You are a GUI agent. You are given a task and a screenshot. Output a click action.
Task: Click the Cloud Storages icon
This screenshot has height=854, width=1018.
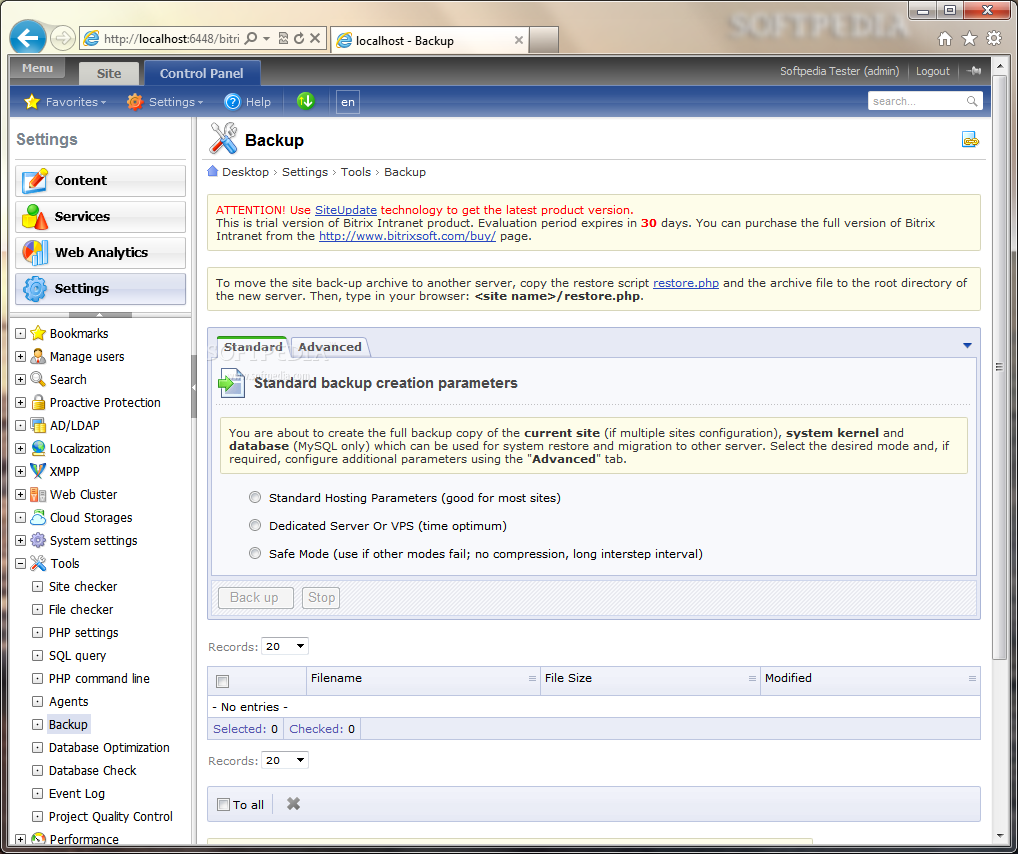point(38,518)
